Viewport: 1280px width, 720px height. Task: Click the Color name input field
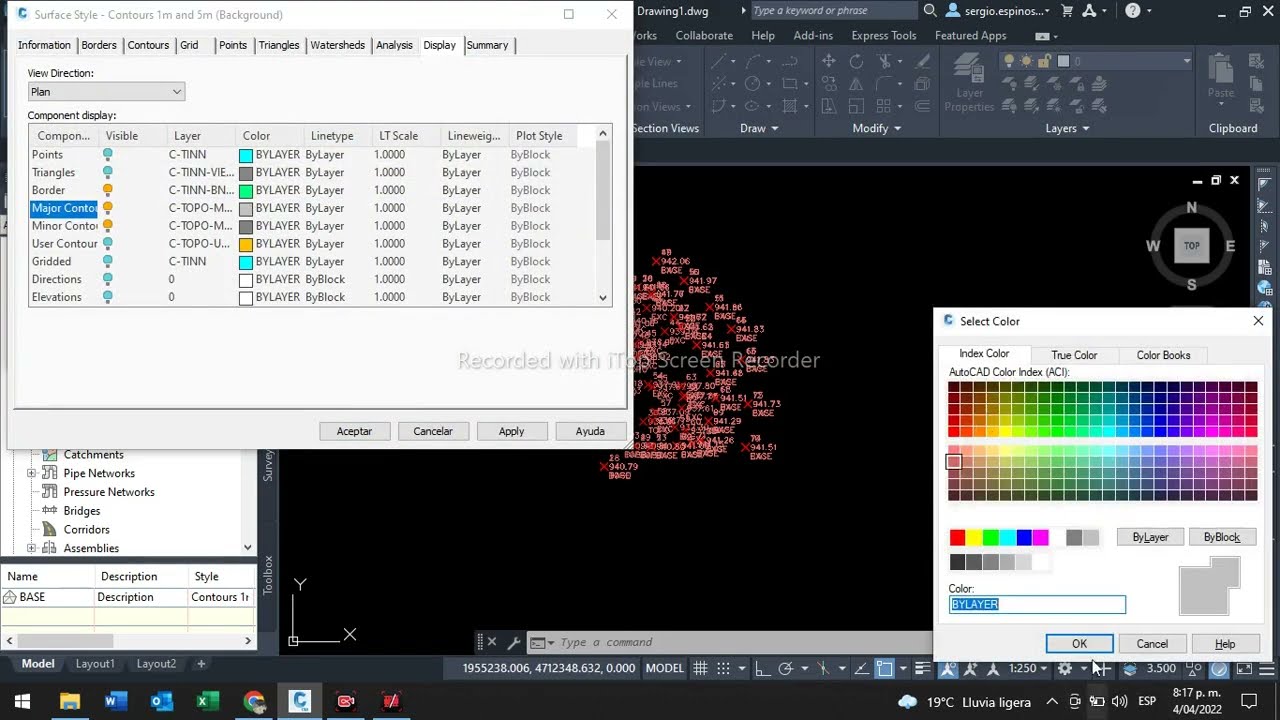point(1037,605)
